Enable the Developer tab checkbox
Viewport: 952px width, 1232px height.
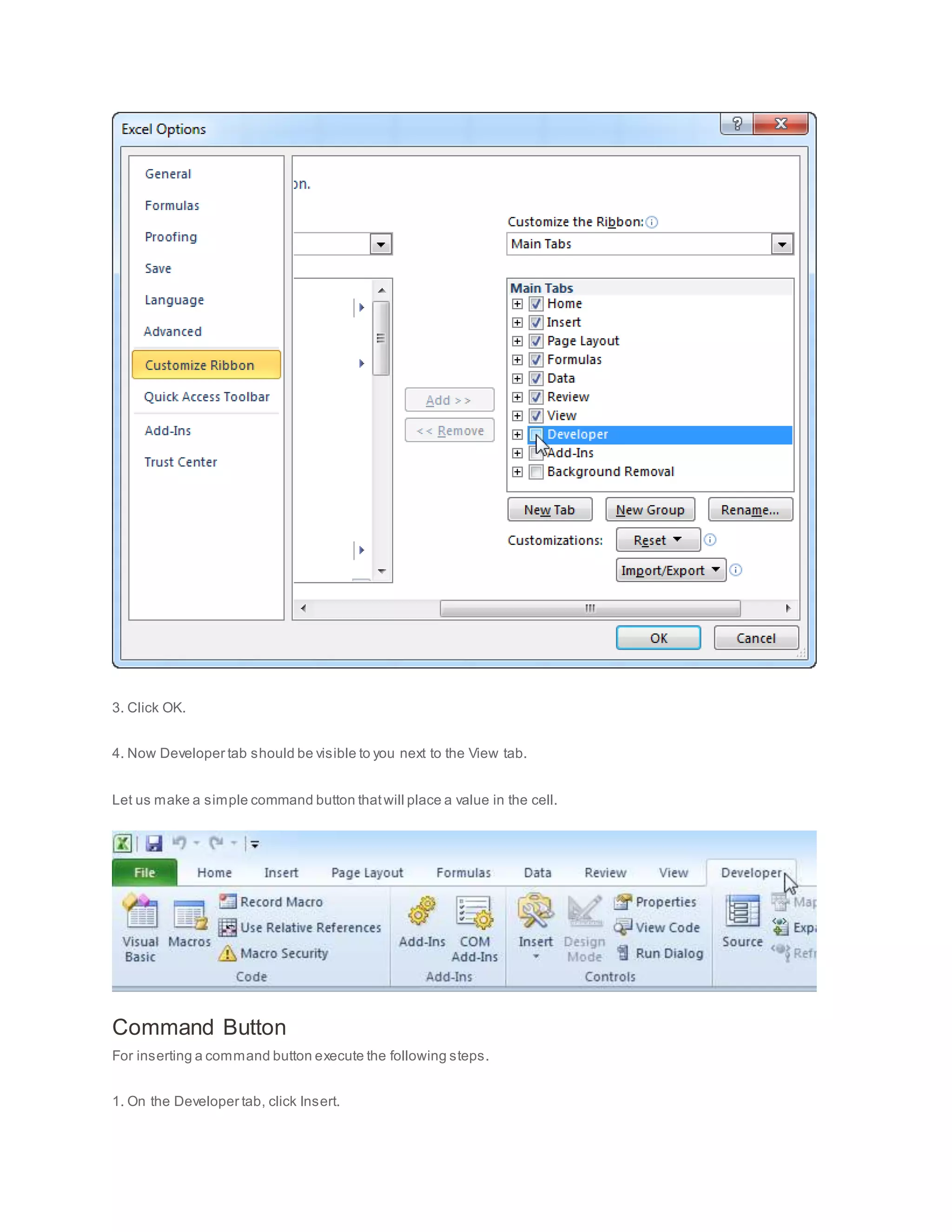[536, 434]
